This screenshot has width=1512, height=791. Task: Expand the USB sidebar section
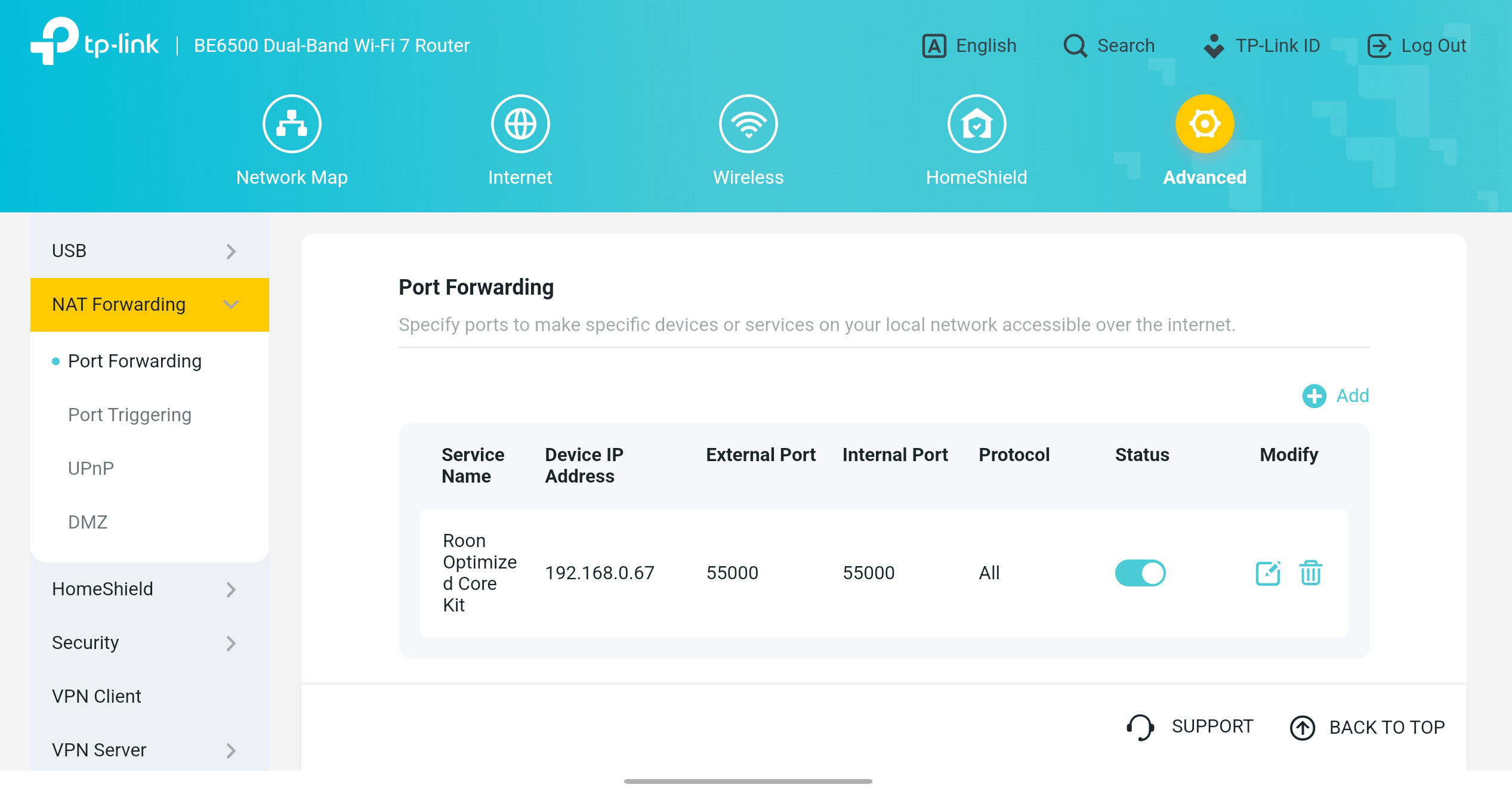tap(150, 251)
